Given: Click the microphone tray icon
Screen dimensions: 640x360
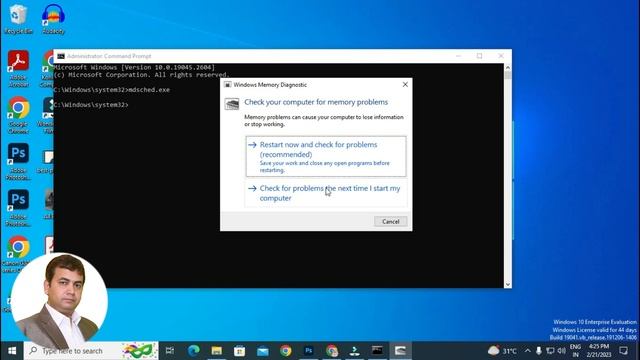Looking at the screenshot, I should point(539,351).
